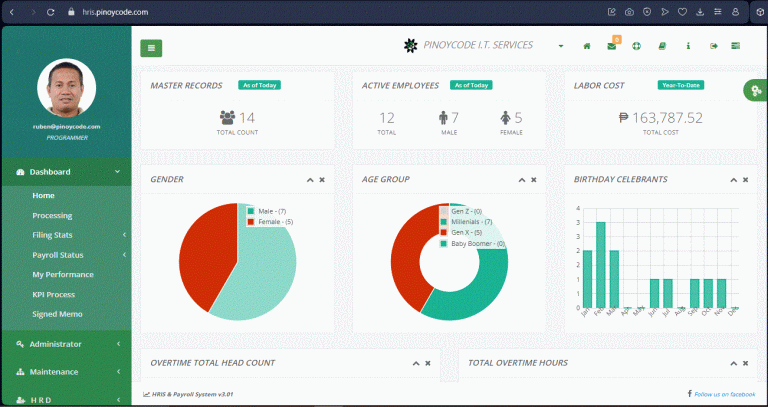Click the sign out arrow icon

coord(714,46)
